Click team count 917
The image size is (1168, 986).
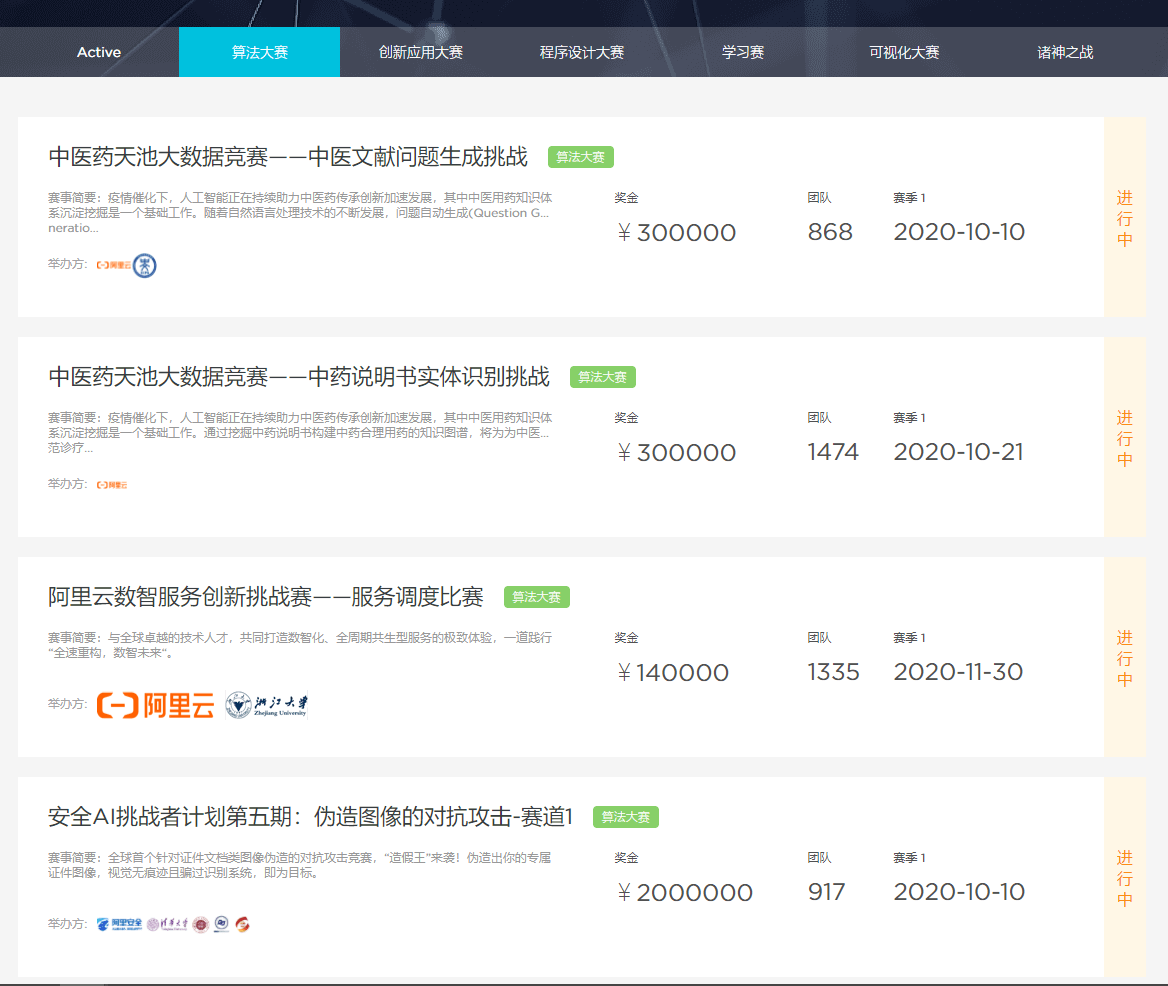(827, 891)
